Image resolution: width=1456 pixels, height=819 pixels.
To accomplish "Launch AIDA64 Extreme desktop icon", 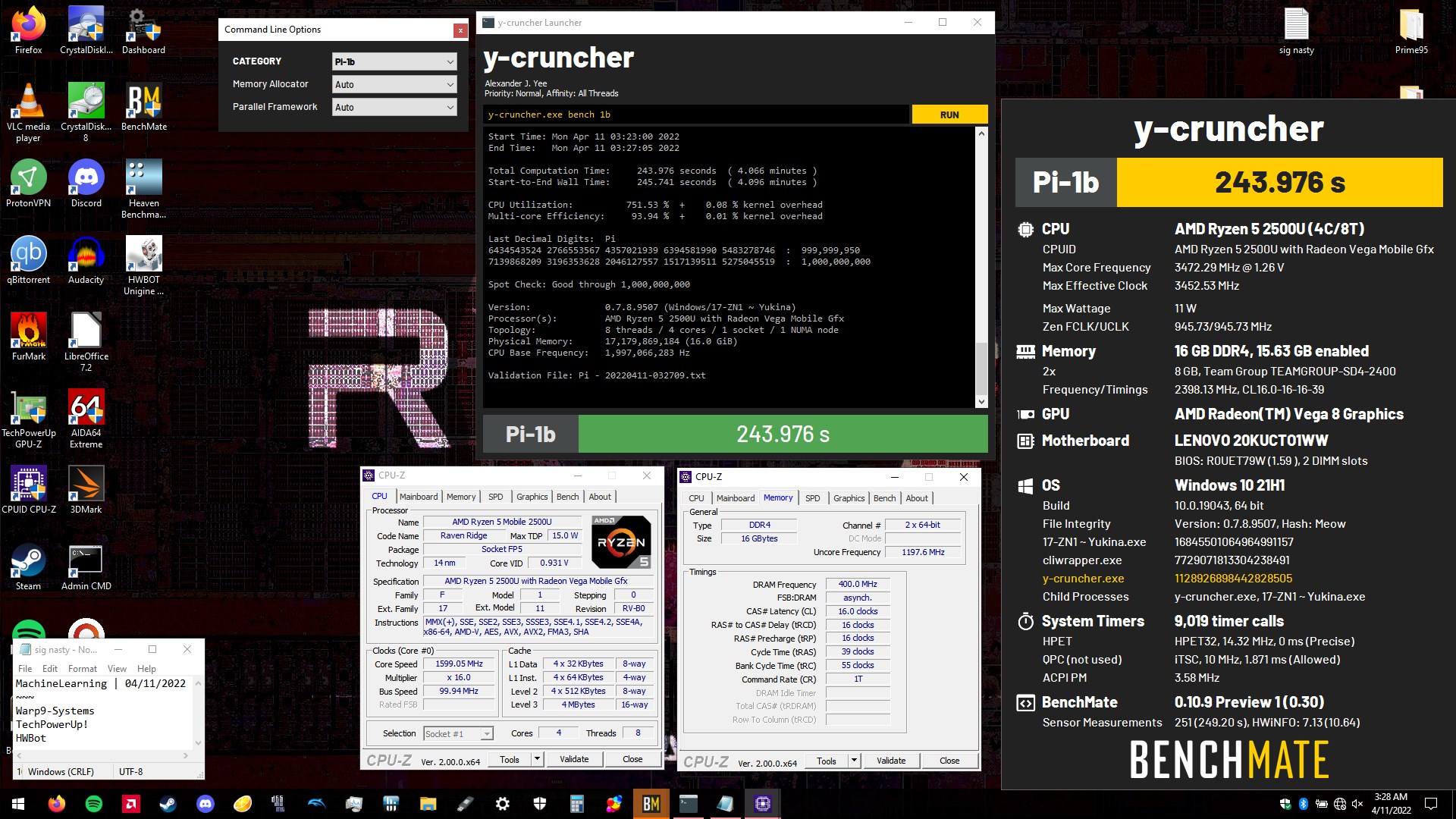I will [86, 419].
